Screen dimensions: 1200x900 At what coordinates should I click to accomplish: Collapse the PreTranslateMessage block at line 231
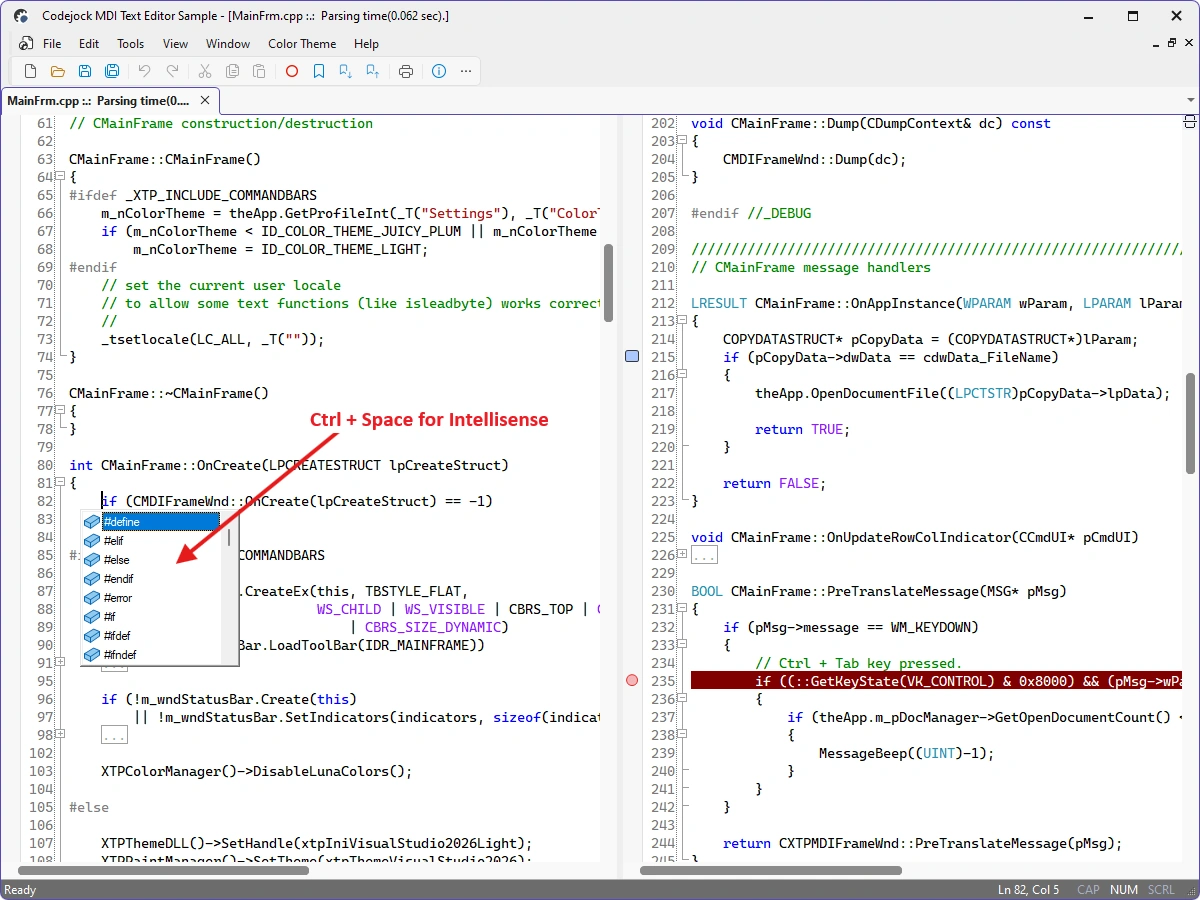pos(682,609)
